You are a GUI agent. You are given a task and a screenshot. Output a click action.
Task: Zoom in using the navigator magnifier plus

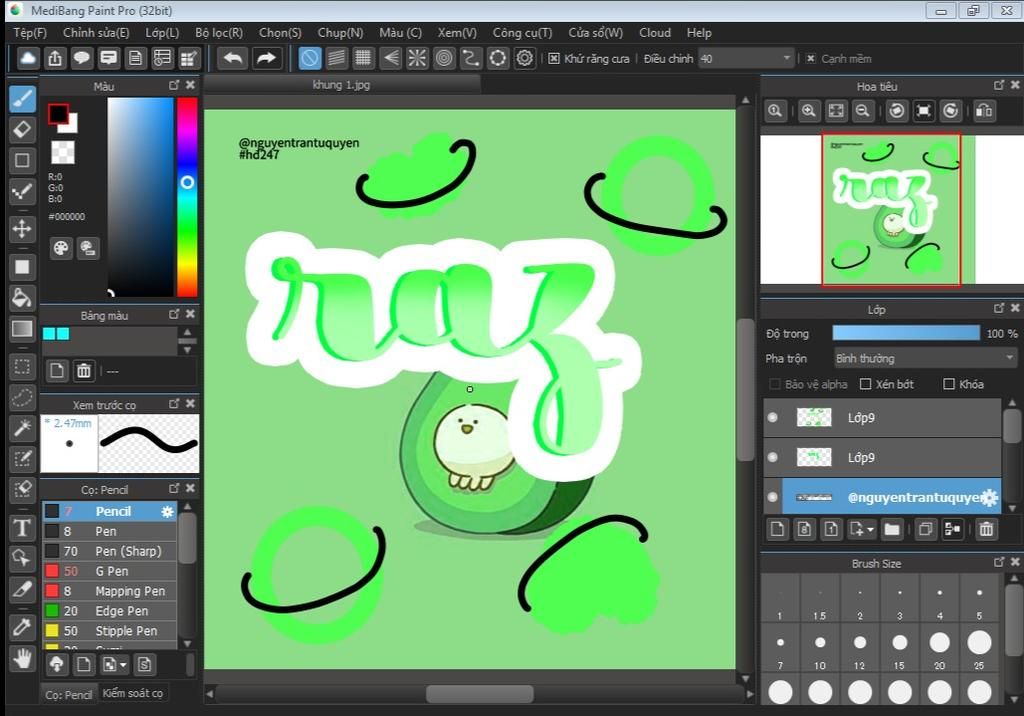click(x=808, y=111)
